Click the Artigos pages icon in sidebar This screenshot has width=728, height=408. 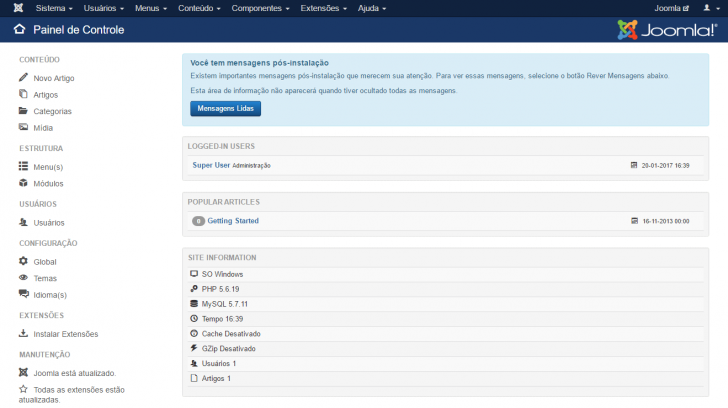pyautogui.click(x=23, y=94)
